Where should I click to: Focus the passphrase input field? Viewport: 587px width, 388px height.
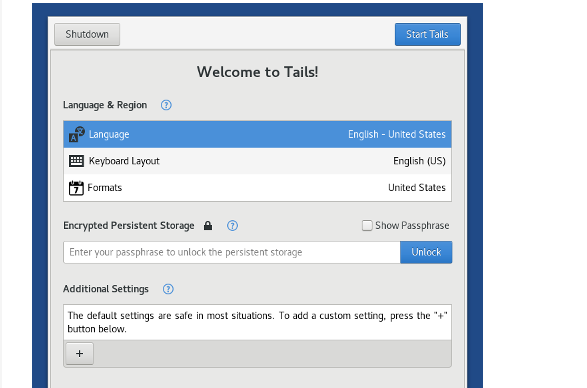[232, 252]
